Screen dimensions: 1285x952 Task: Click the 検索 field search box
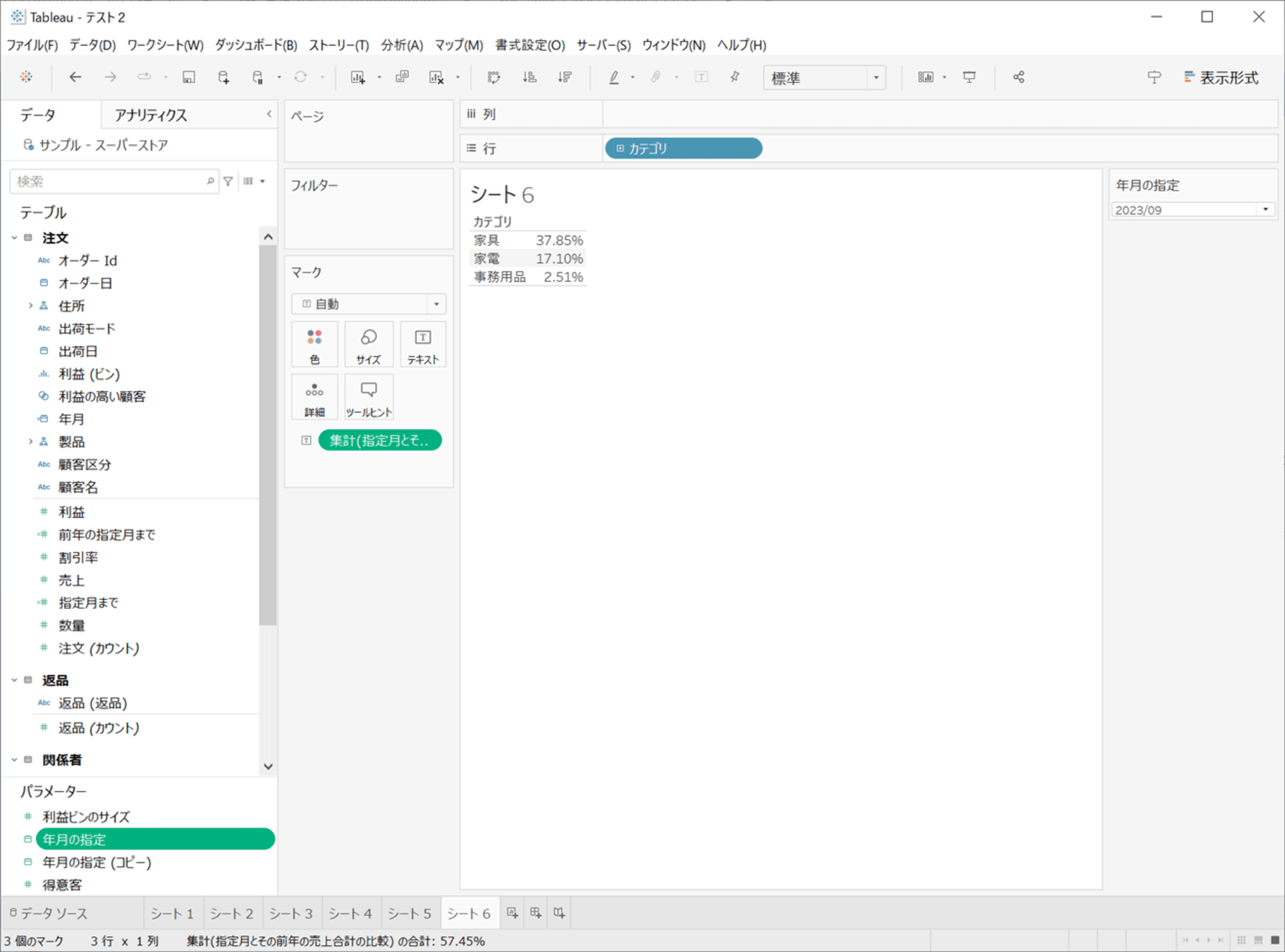[113, 182]
